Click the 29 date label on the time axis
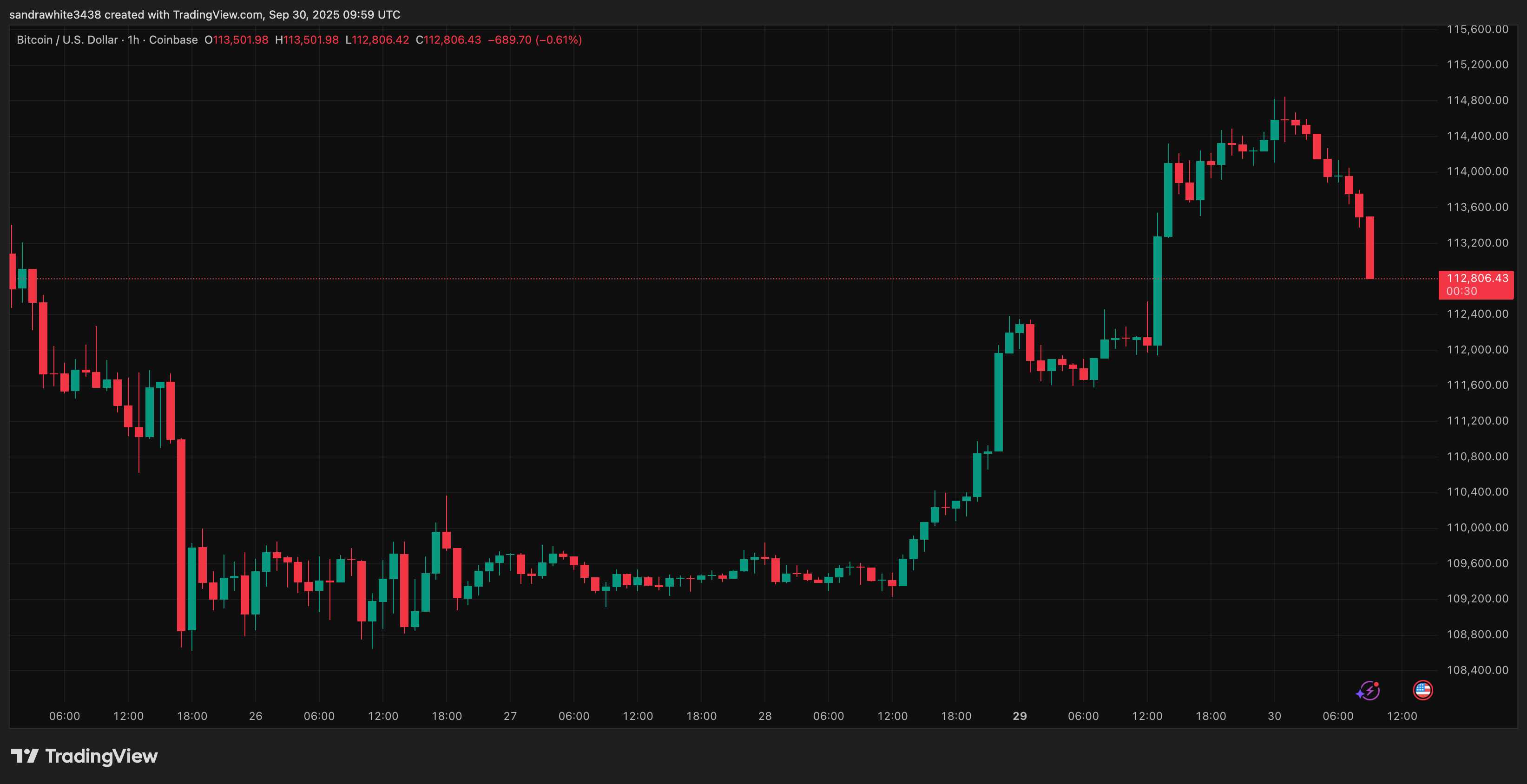 [1020, 716]
